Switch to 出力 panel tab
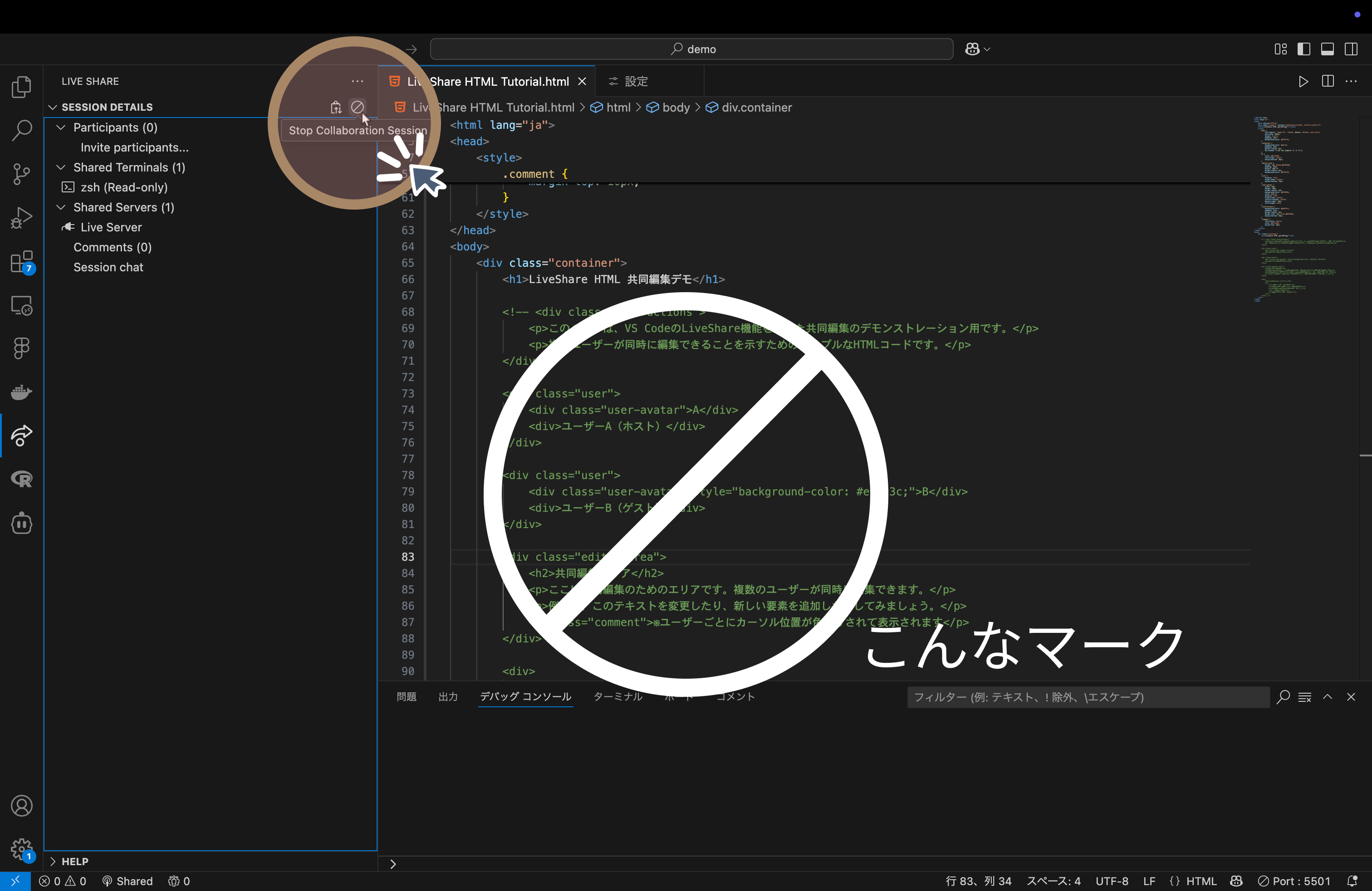Viewport: 1372px width, 891px height. 448,697
